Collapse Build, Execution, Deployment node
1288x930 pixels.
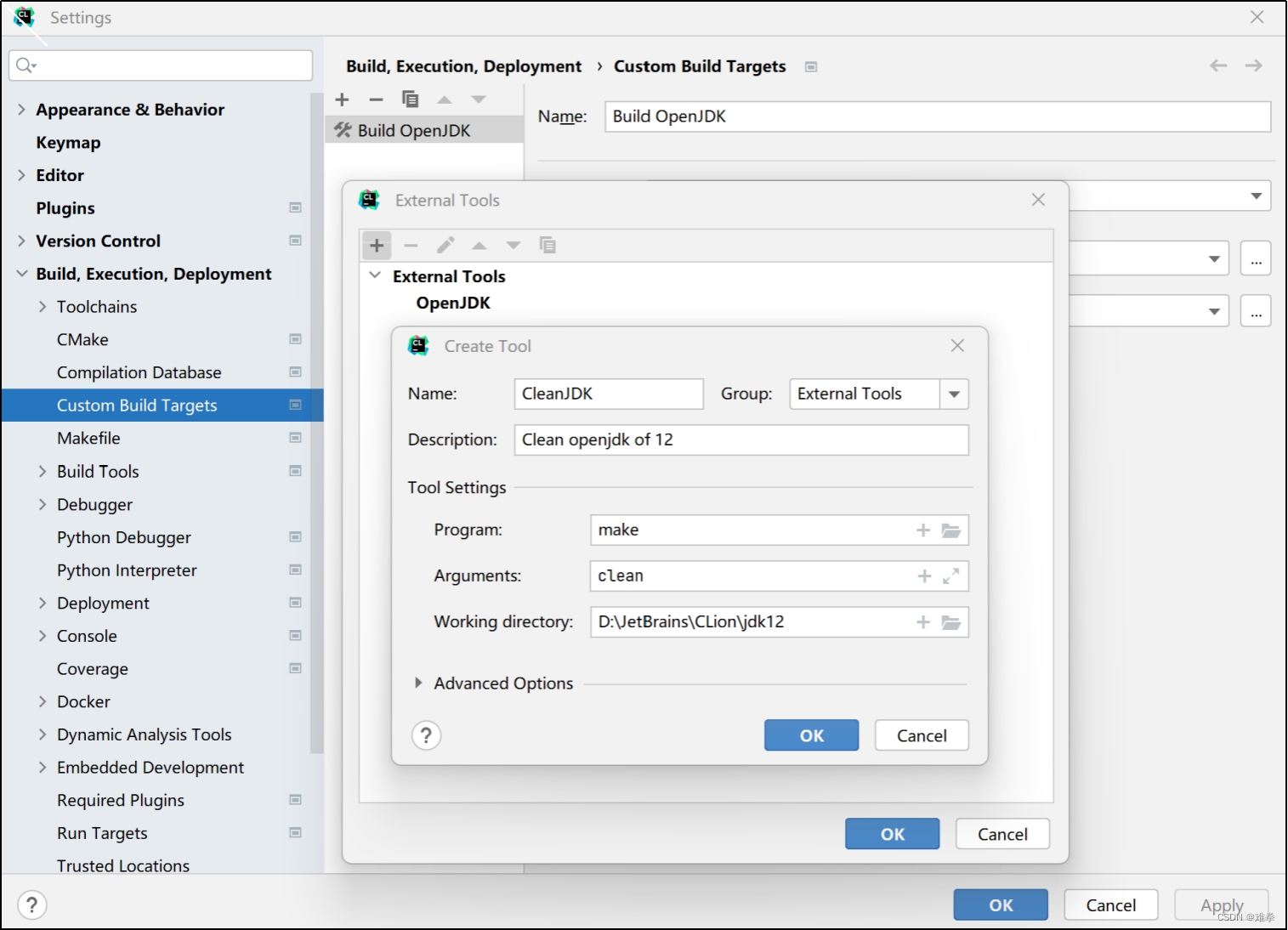pyautogui.click(x=21, y=274)
